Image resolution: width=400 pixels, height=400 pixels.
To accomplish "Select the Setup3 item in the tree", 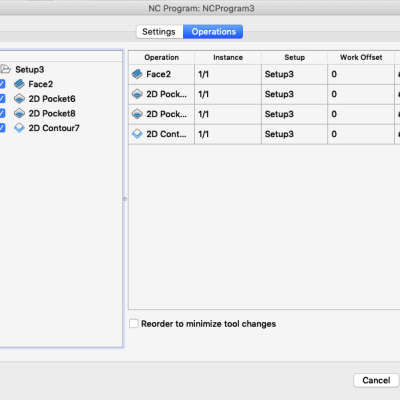I will click(30, 69).
